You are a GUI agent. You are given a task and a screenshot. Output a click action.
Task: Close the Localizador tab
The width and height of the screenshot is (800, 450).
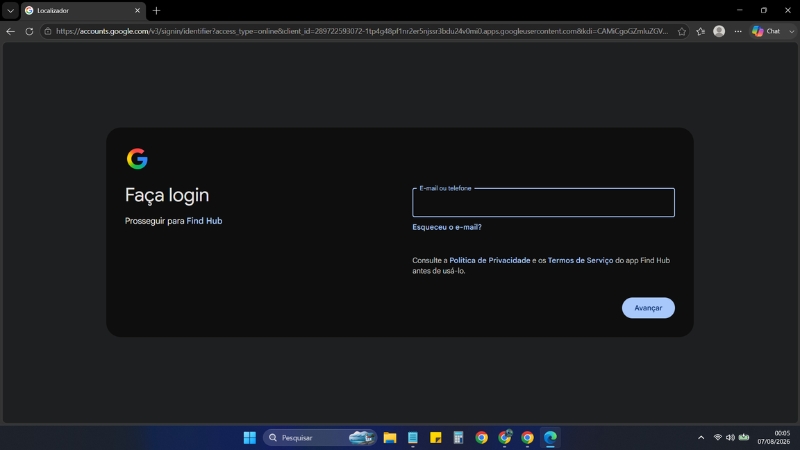coord(137,10)
